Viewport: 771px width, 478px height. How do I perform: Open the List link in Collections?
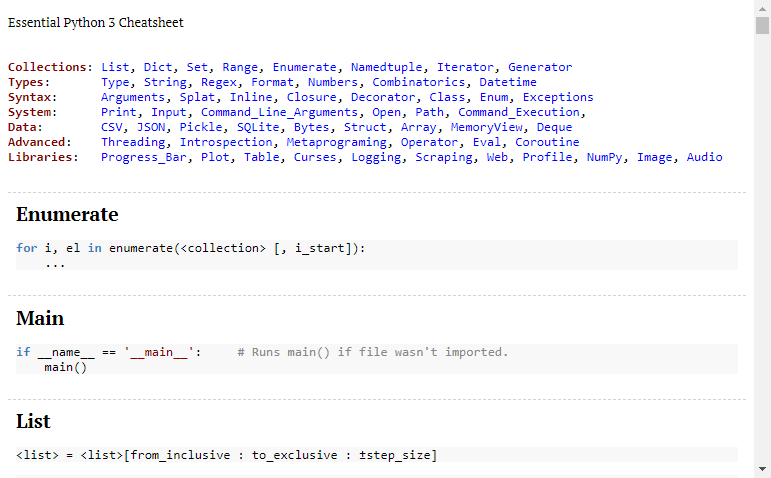[115, 67]
